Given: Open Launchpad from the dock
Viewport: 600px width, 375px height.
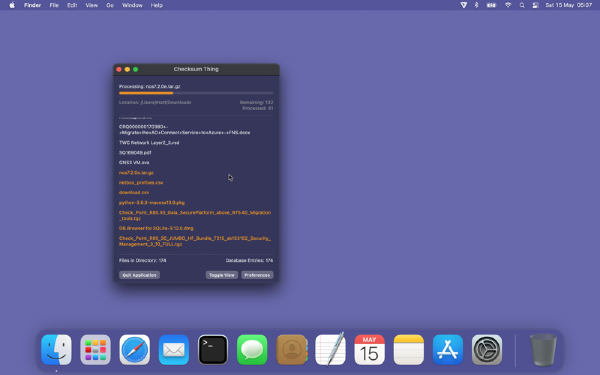Looking at the screenshot, I should [x=96, y=350].
